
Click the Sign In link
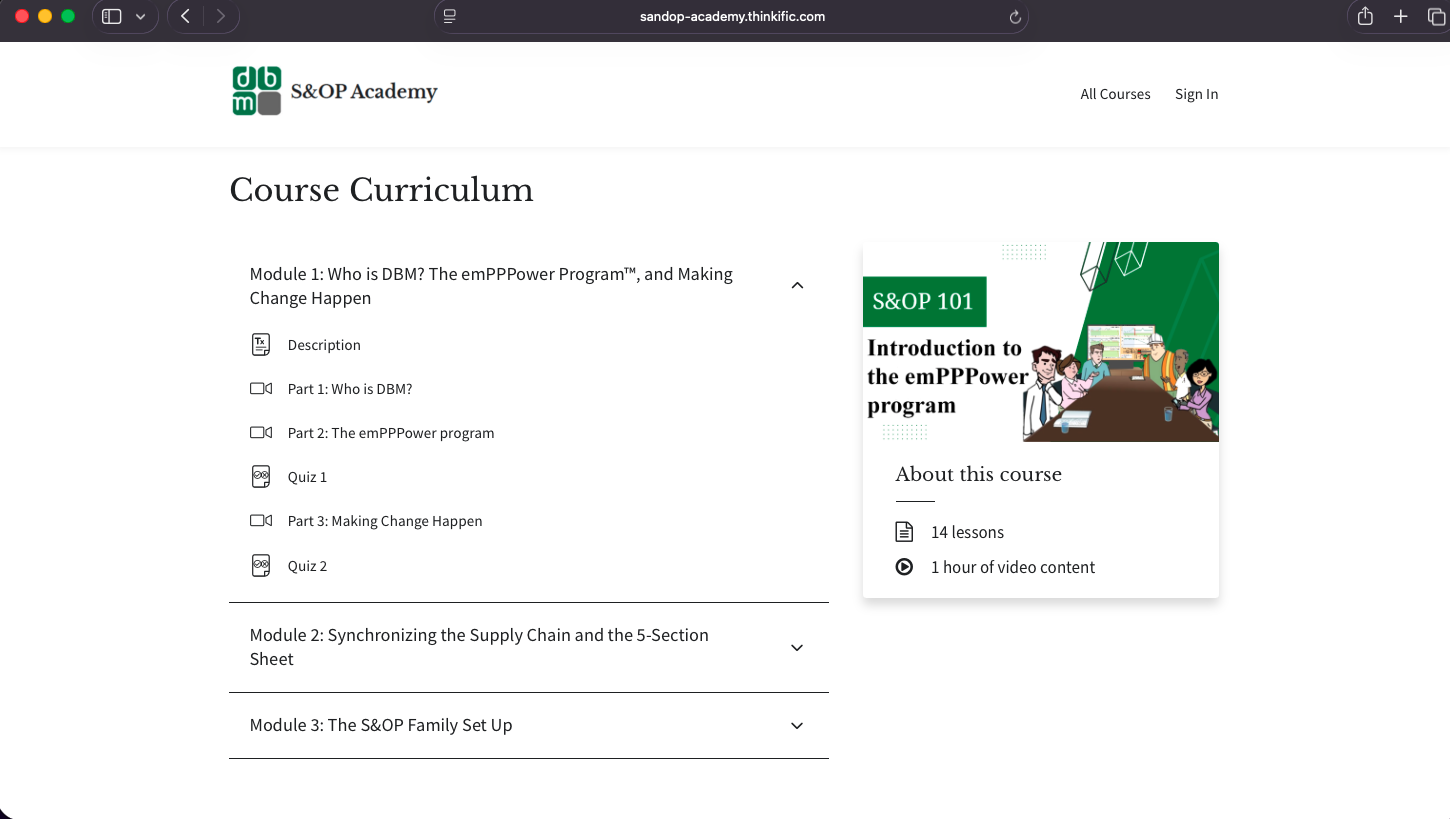(1196, 94)
